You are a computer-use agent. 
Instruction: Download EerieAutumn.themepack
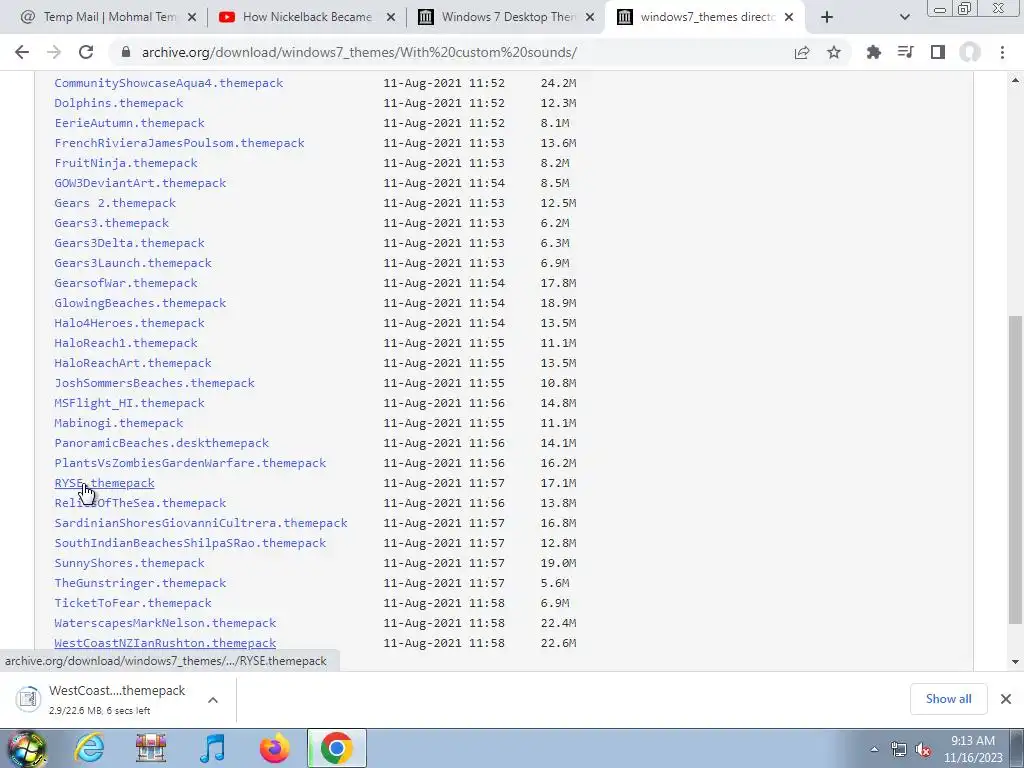click(129, 123)
